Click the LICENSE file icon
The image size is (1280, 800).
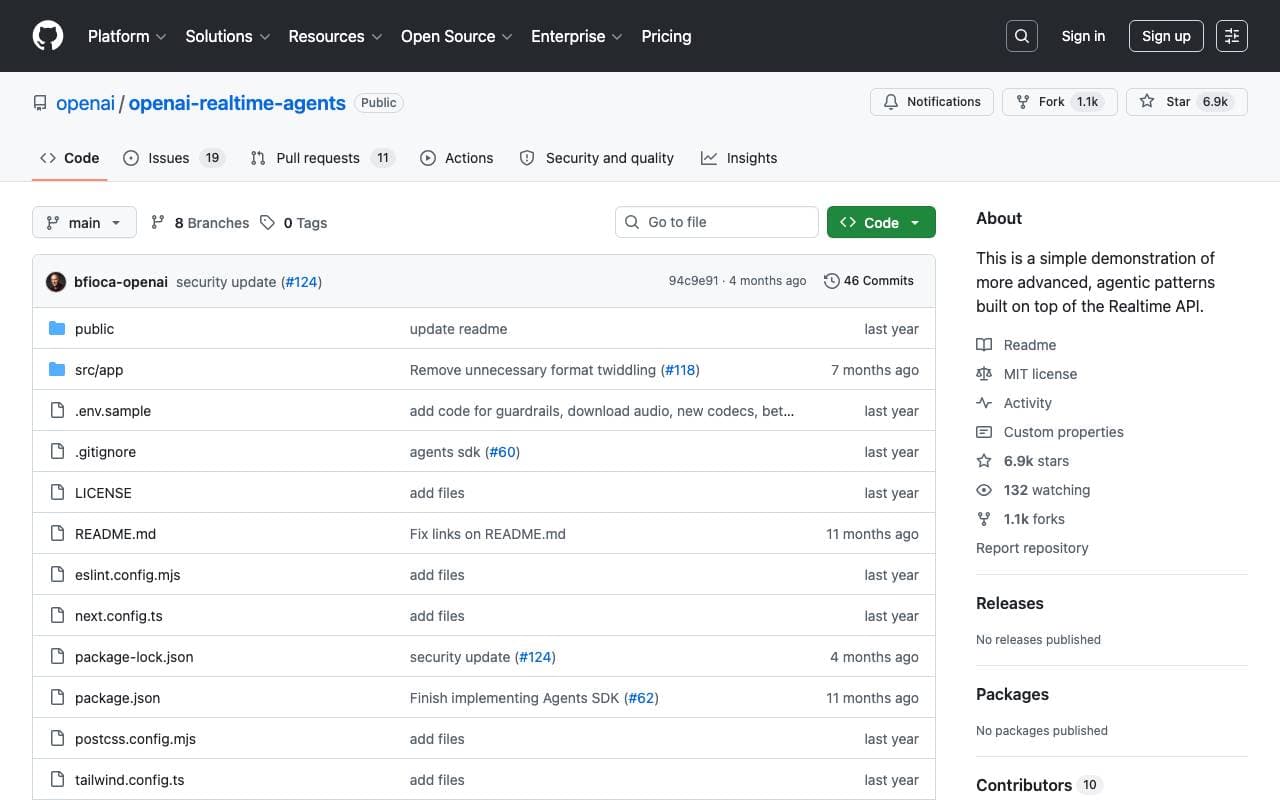click(x=57, y=493)
